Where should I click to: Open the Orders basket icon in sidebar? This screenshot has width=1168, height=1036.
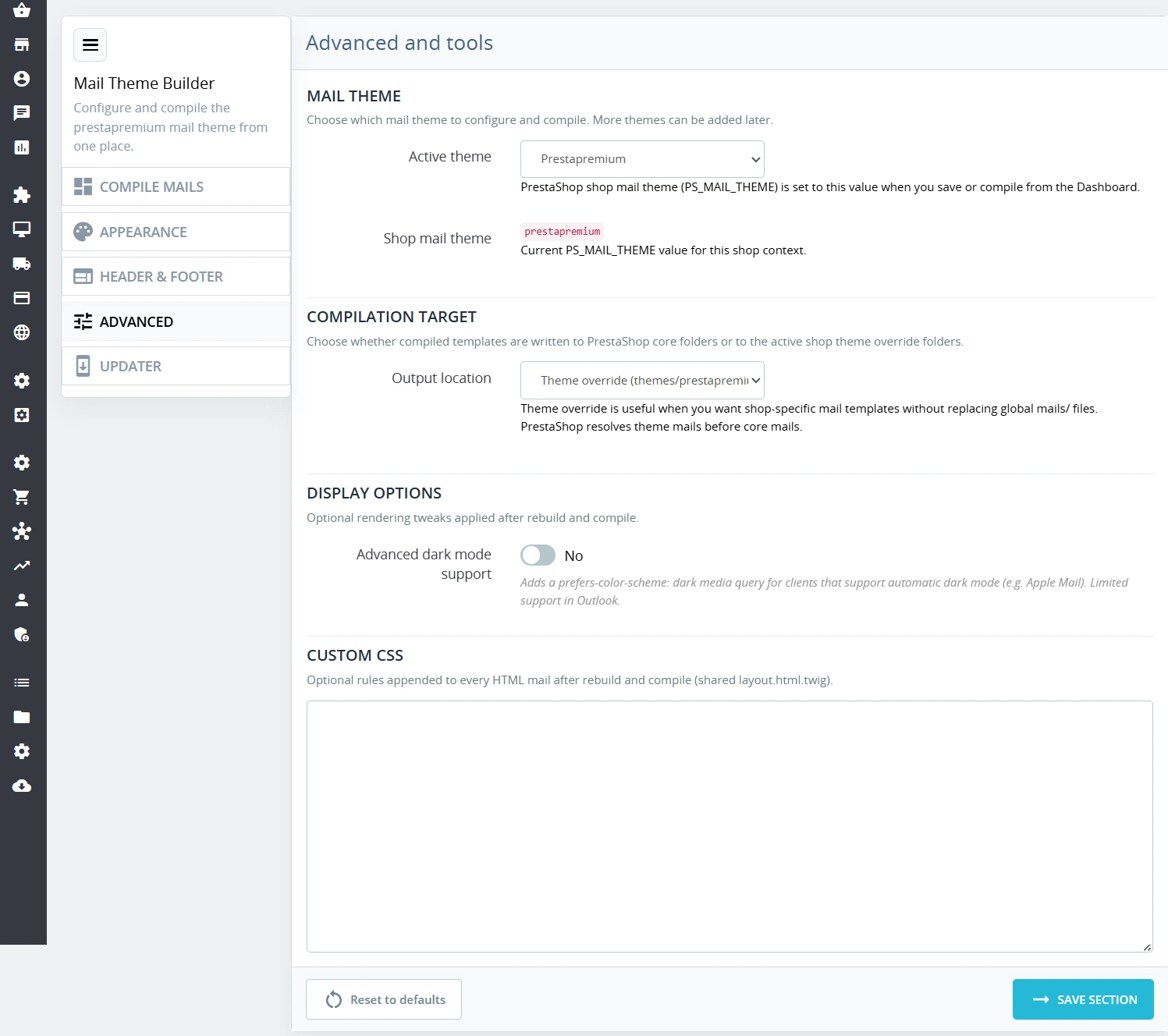22,10
